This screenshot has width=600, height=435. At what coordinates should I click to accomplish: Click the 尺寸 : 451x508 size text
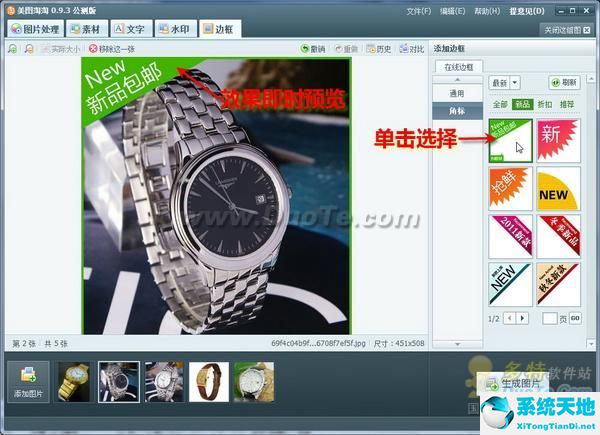[x=399, y=343]
